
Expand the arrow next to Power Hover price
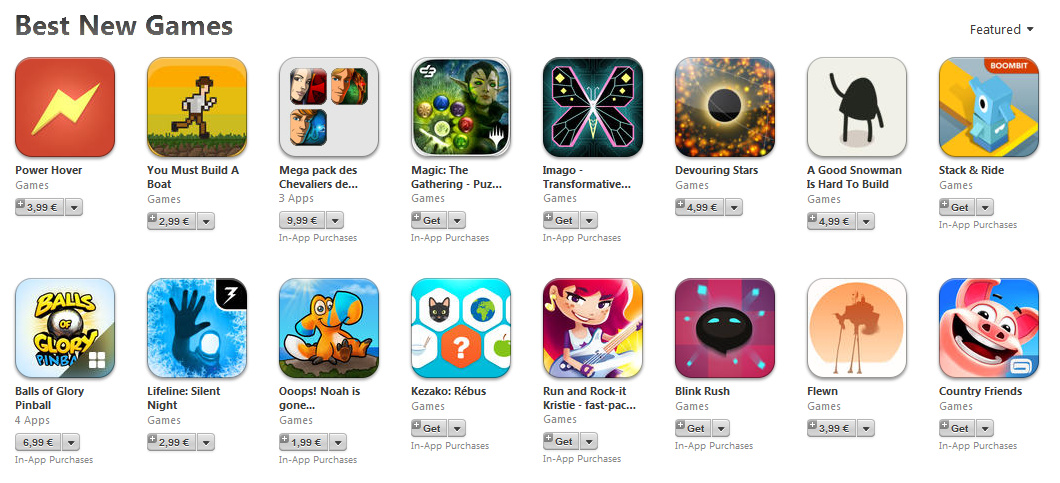pos(72,208)
